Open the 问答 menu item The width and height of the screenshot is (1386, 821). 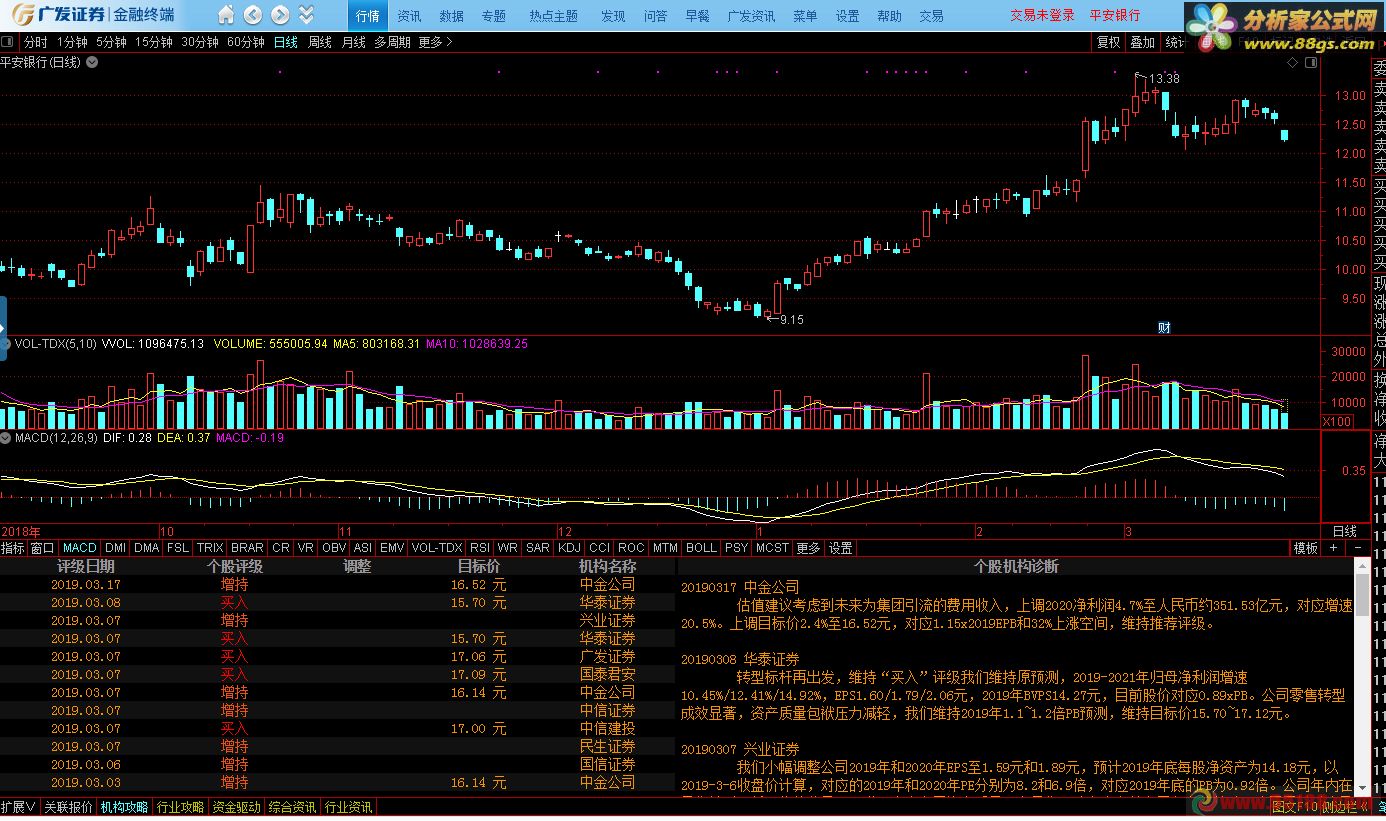point(655,16)
